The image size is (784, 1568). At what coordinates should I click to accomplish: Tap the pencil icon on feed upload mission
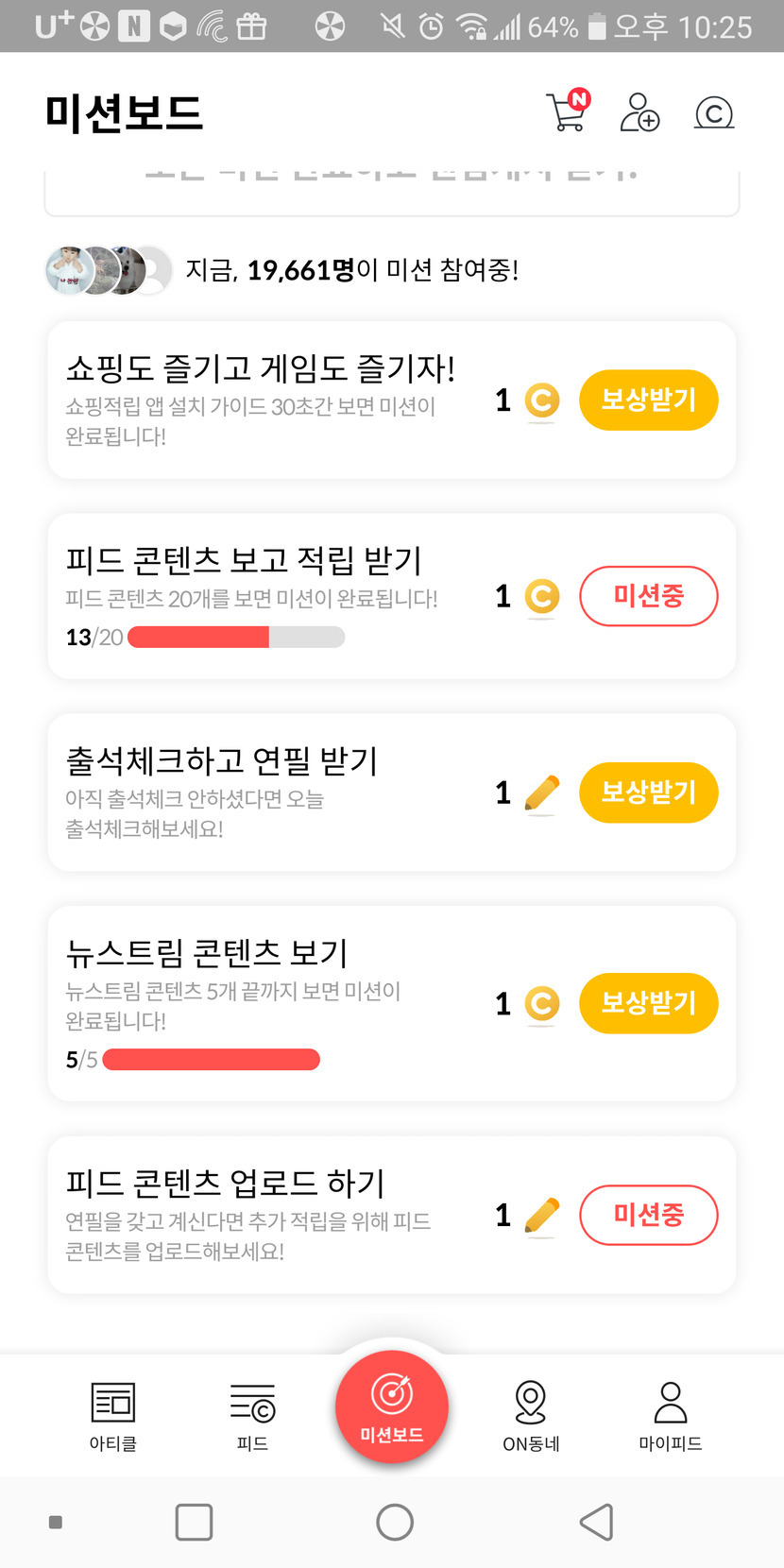541,1216
